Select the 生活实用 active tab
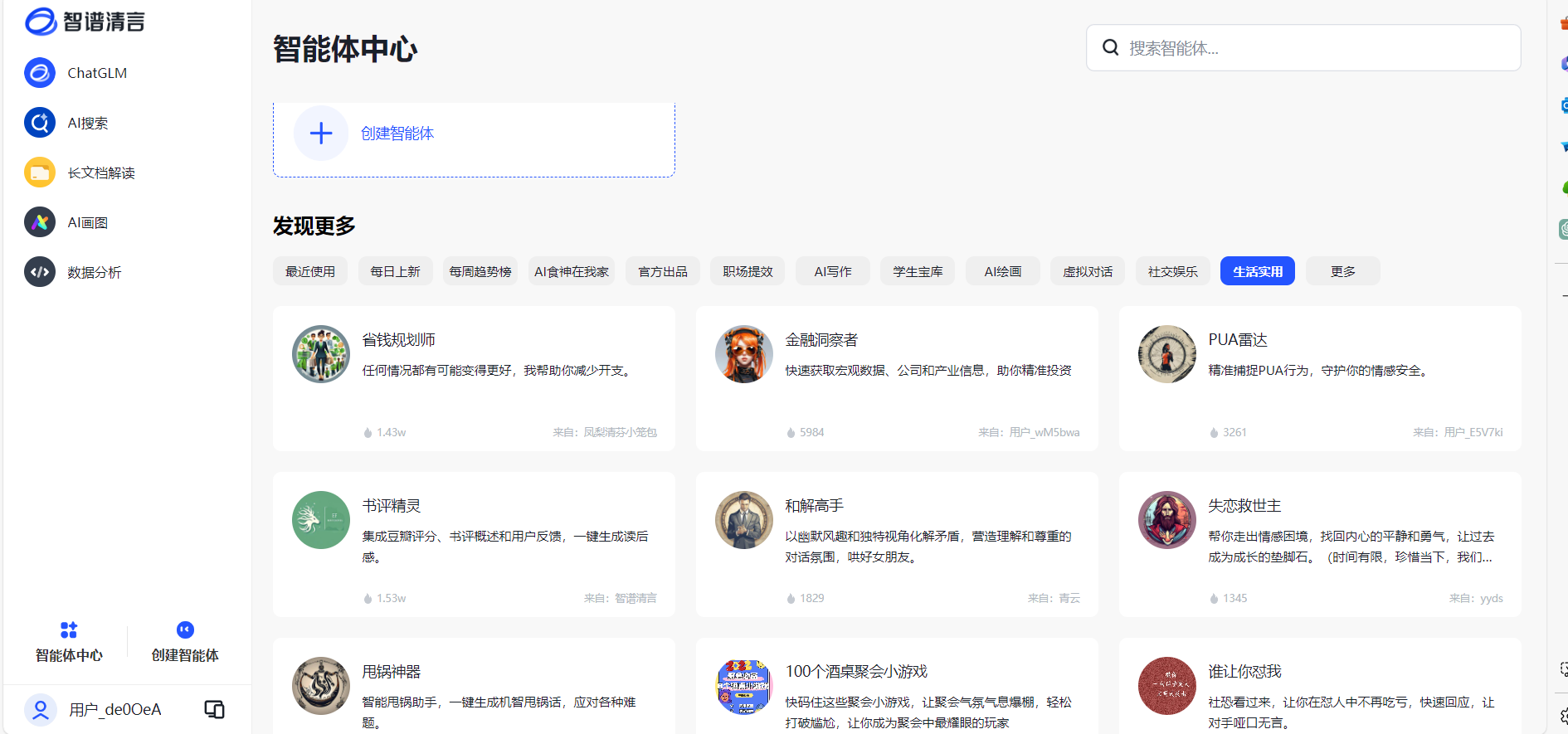Screen dimensions: 1568x734 (x=1258, y=271)
